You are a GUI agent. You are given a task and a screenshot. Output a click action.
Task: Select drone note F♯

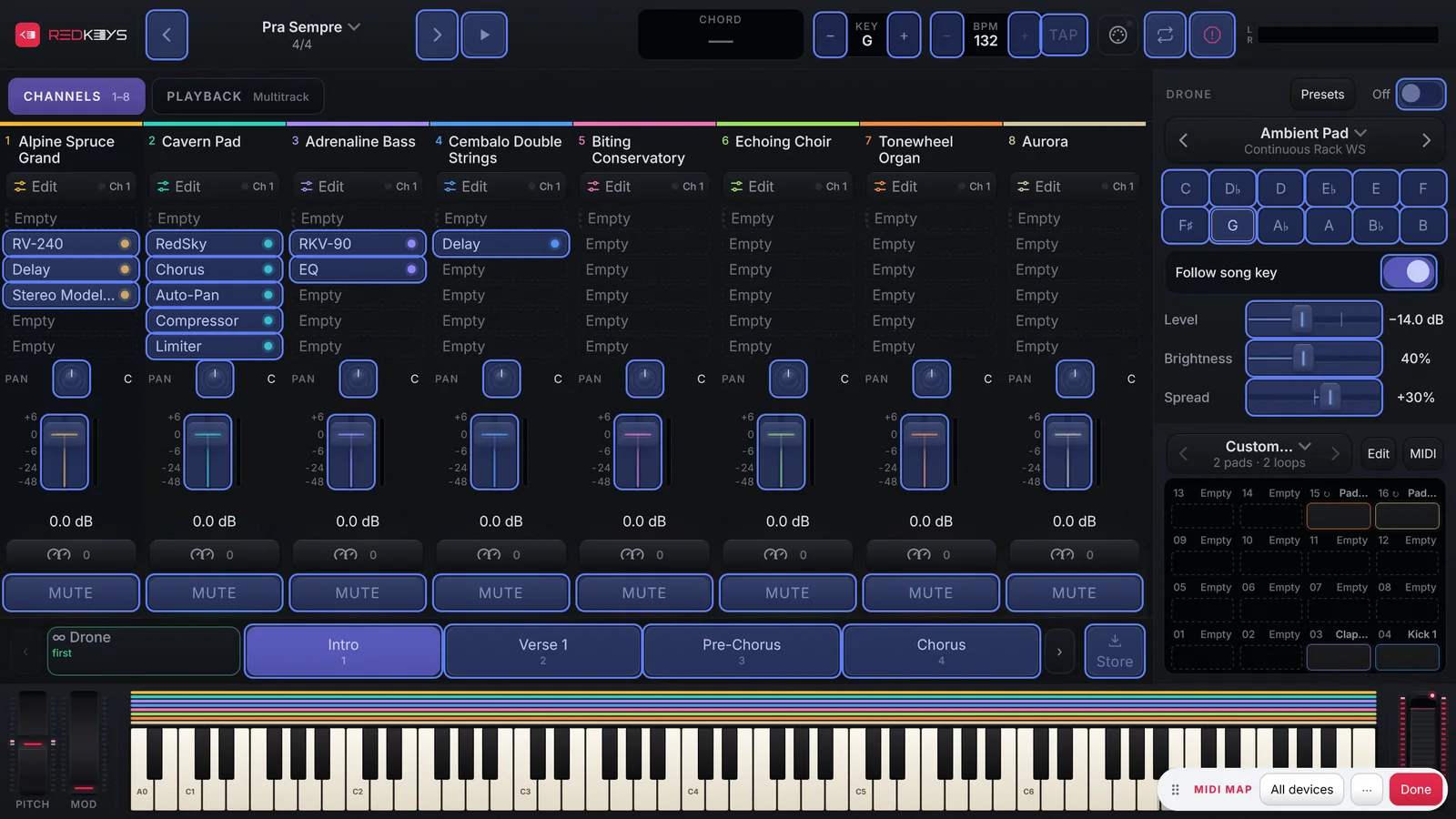coord(1185,226)
